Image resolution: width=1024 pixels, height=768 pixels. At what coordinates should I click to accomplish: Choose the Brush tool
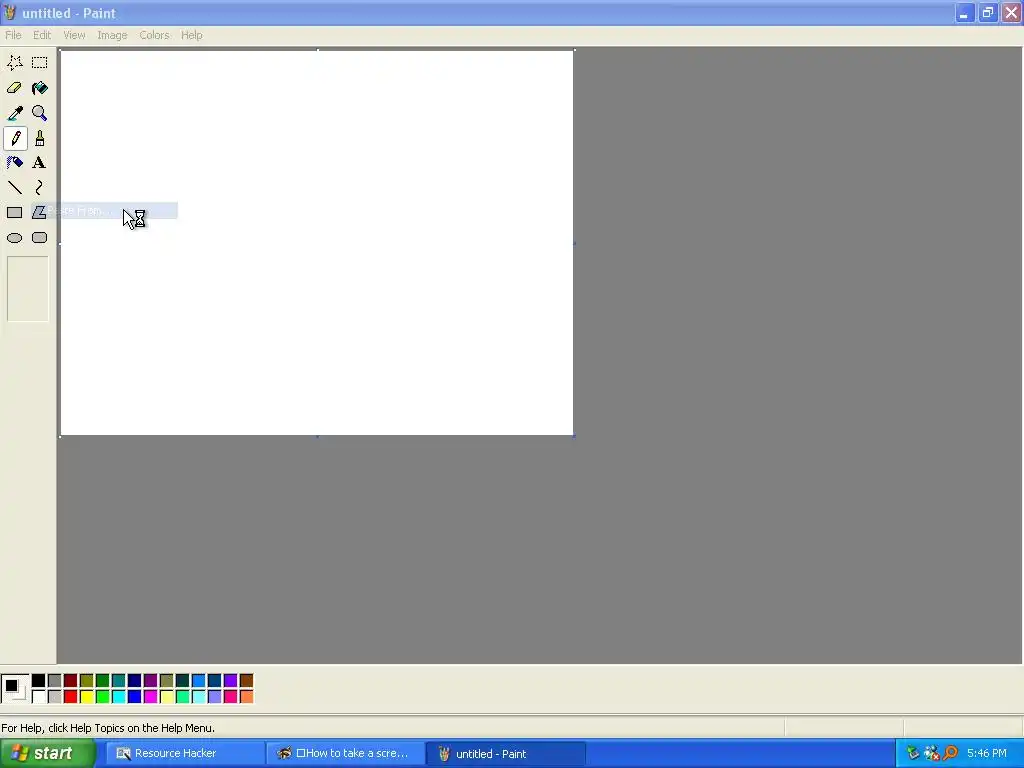(x=40, y=138)
